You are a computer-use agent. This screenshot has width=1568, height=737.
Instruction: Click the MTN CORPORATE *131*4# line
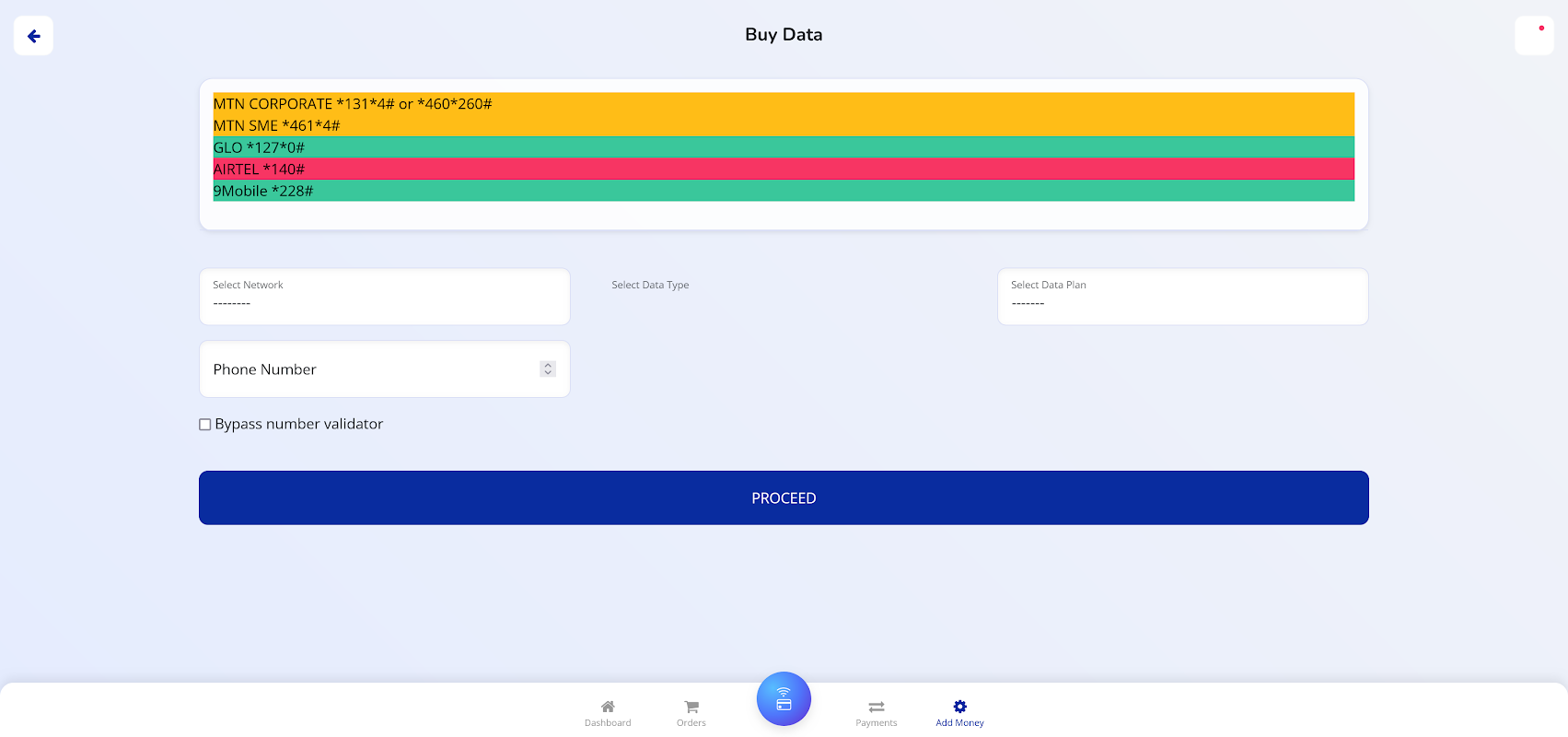tap(784, 104)
